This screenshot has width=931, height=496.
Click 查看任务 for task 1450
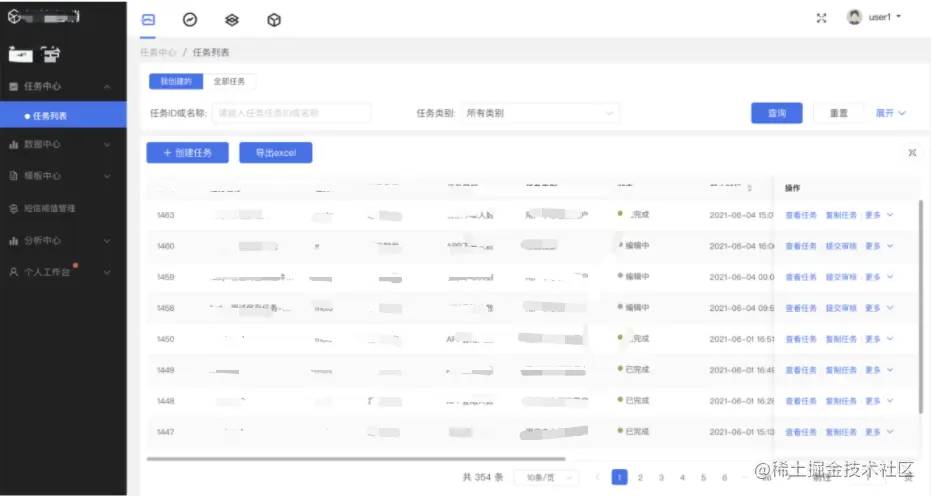(801, 339)
